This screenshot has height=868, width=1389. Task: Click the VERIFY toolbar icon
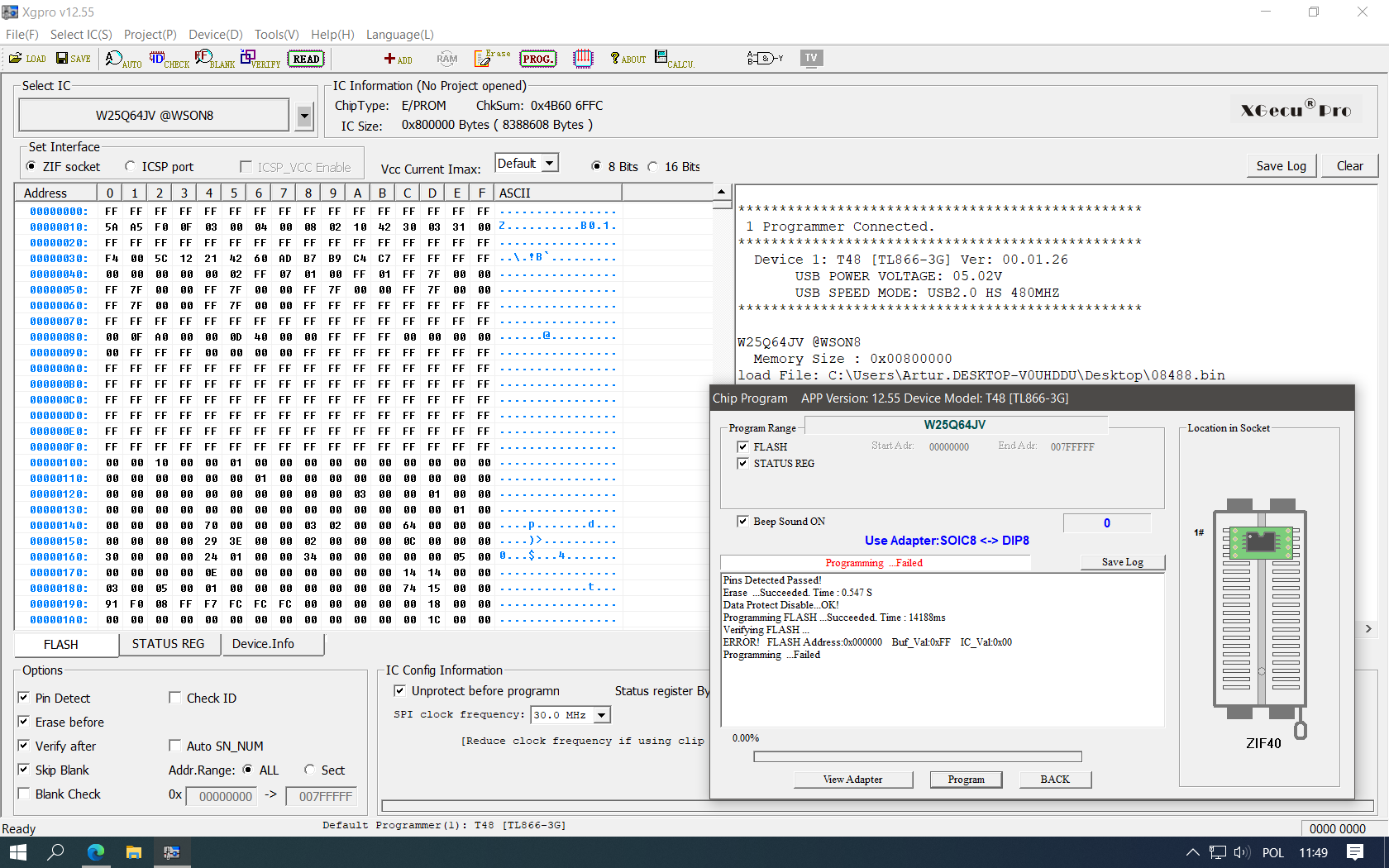click(x=260, y=60)
